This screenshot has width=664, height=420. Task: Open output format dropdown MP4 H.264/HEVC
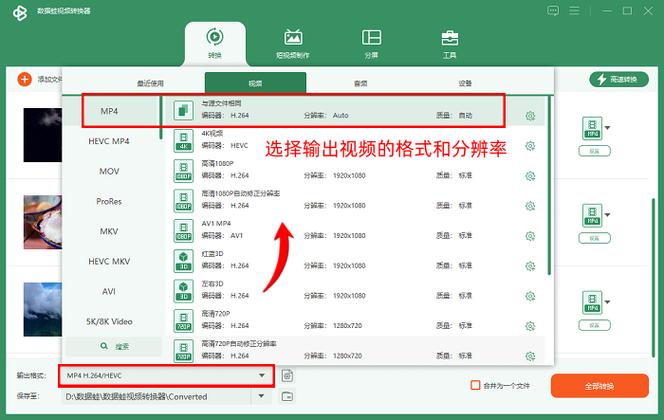click(166, 376)
